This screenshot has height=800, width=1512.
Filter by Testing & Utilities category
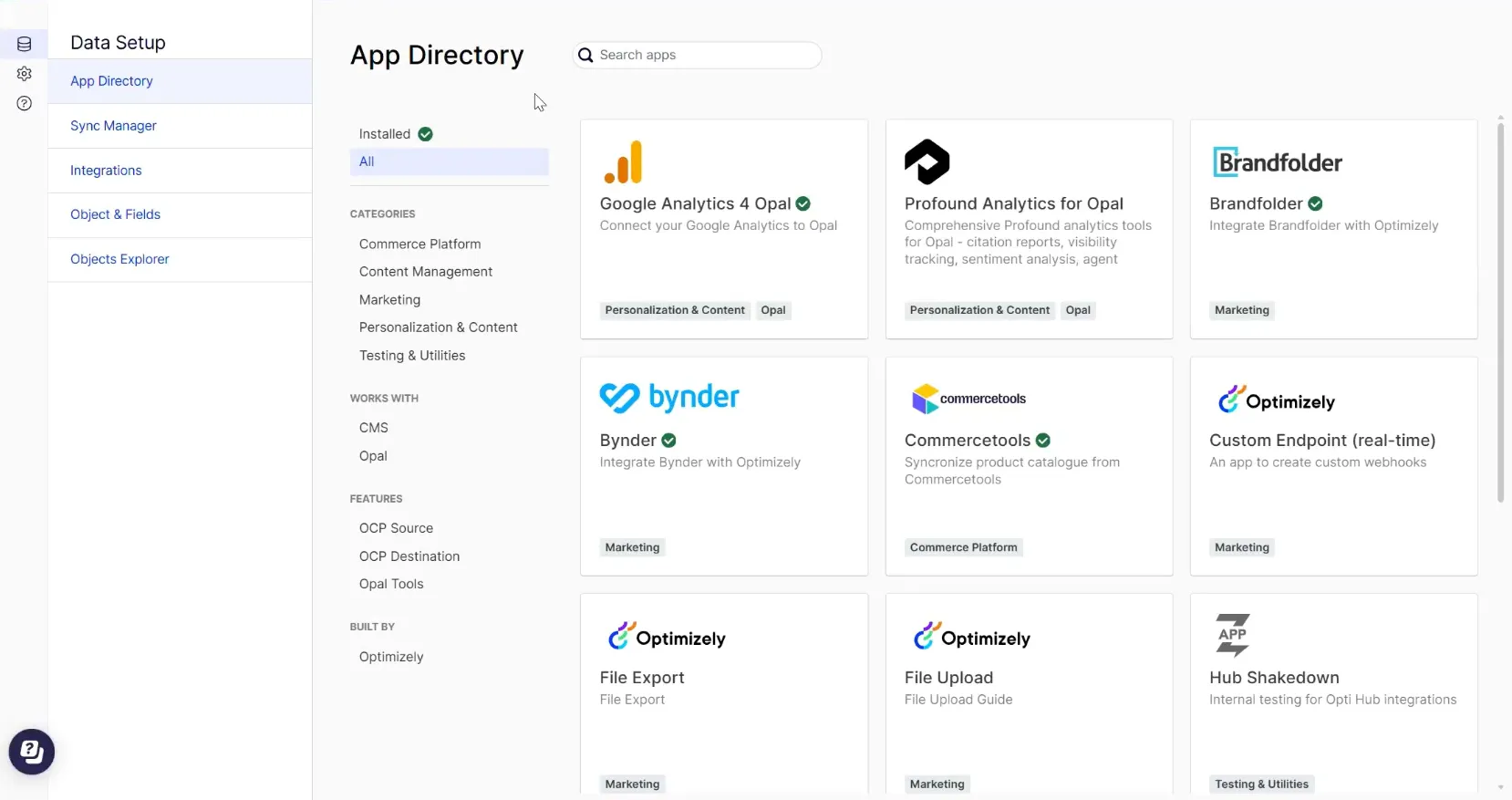(412, 356)
